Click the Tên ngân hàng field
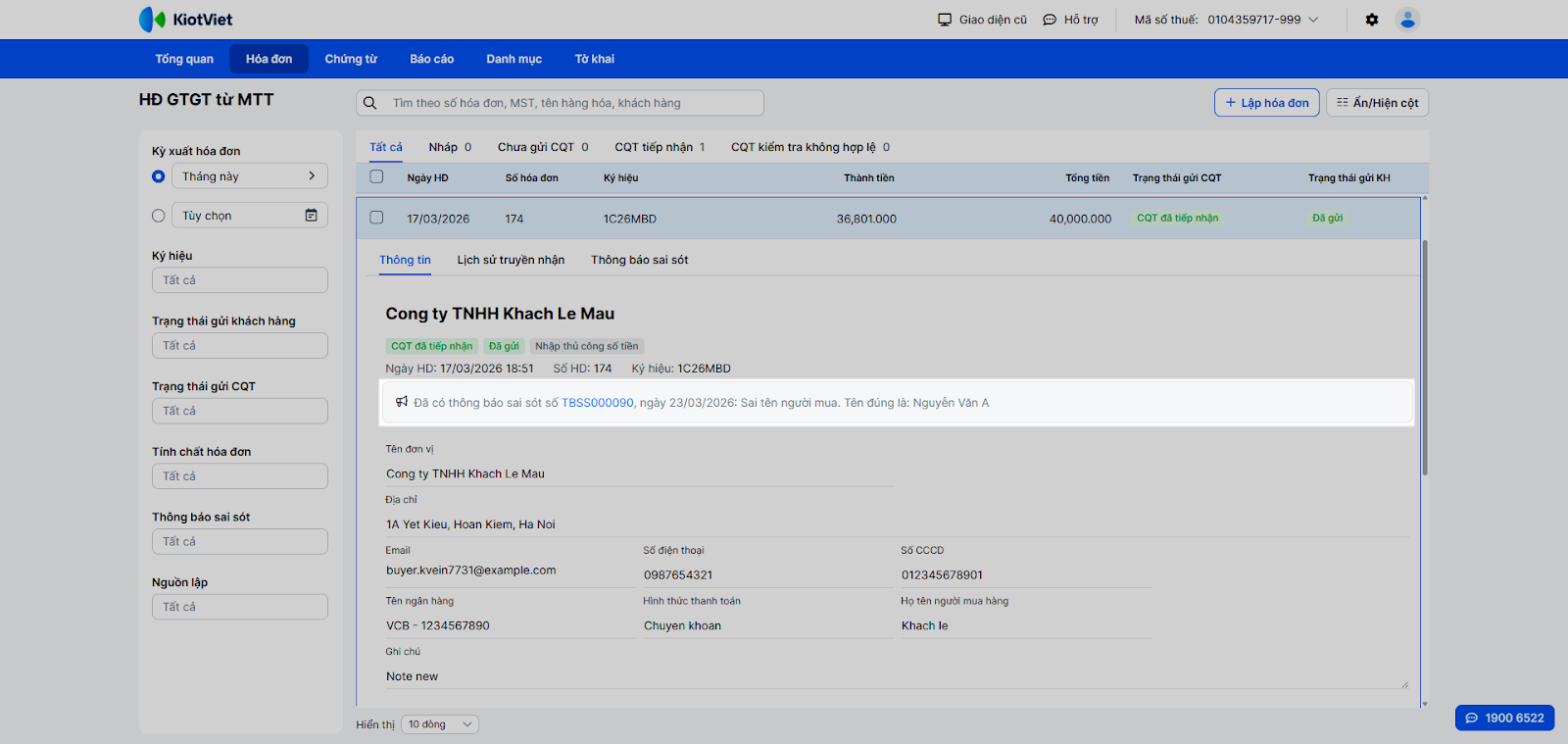This screenshot has width=1568, height=744. pos(510,625)
